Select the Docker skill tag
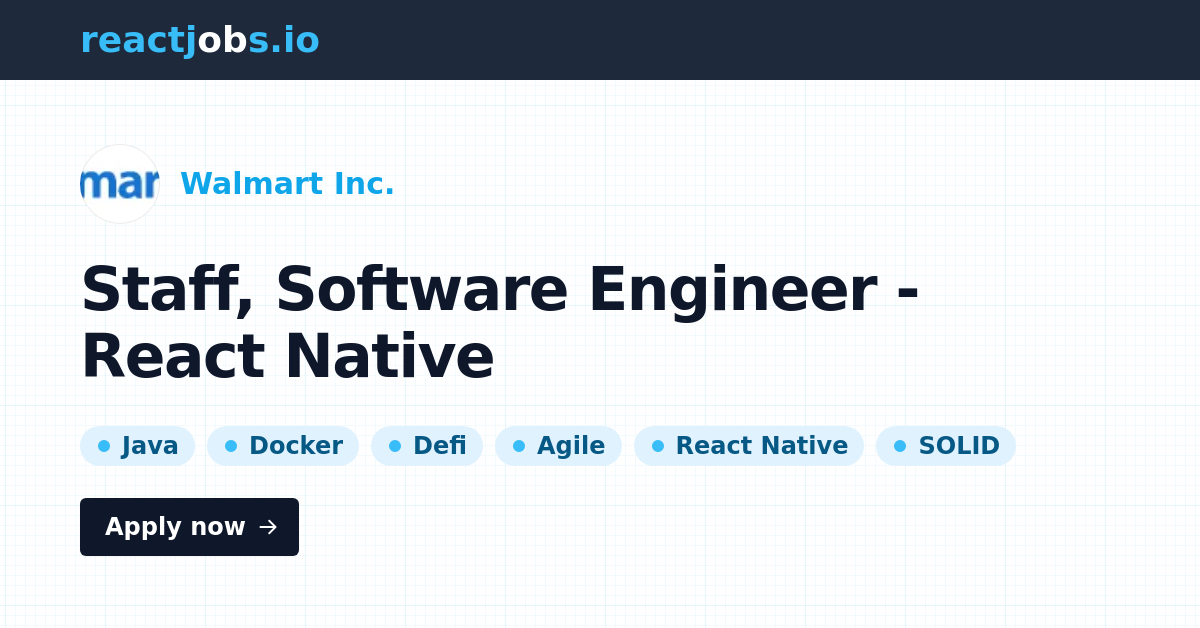 (x=282, y=446)
